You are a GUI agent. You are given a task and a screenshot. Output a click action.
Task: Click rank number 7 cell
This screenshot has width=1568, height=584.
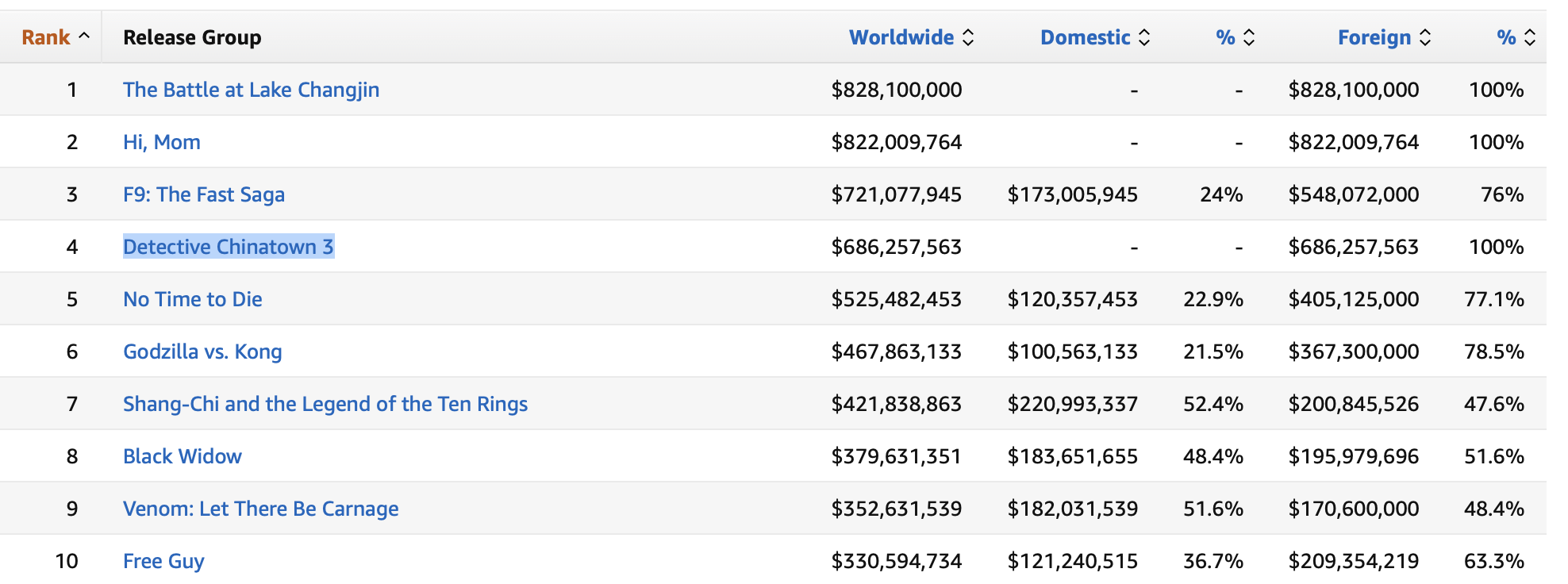point(72,404)
